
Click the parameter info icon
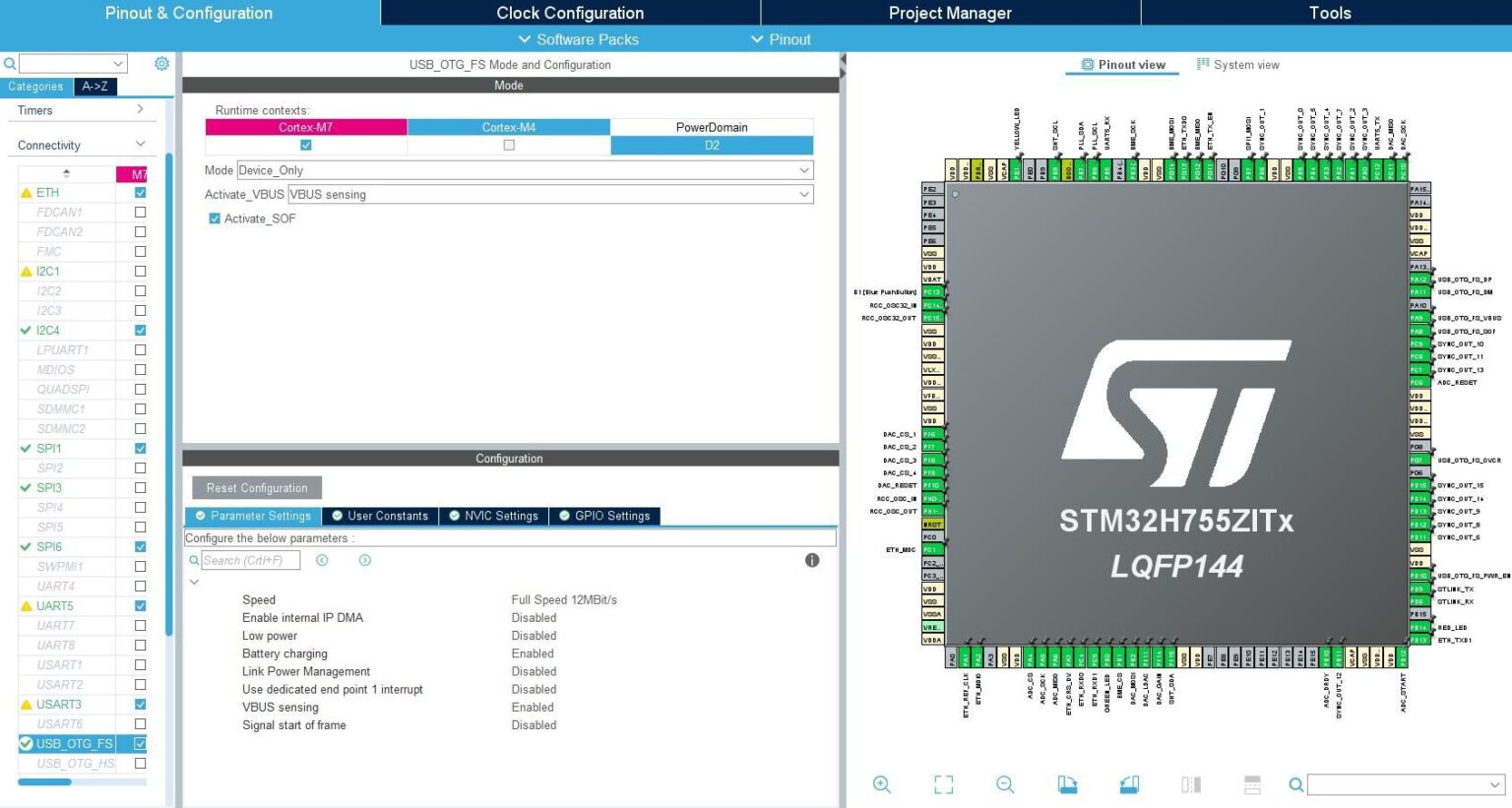pos(812,560)
